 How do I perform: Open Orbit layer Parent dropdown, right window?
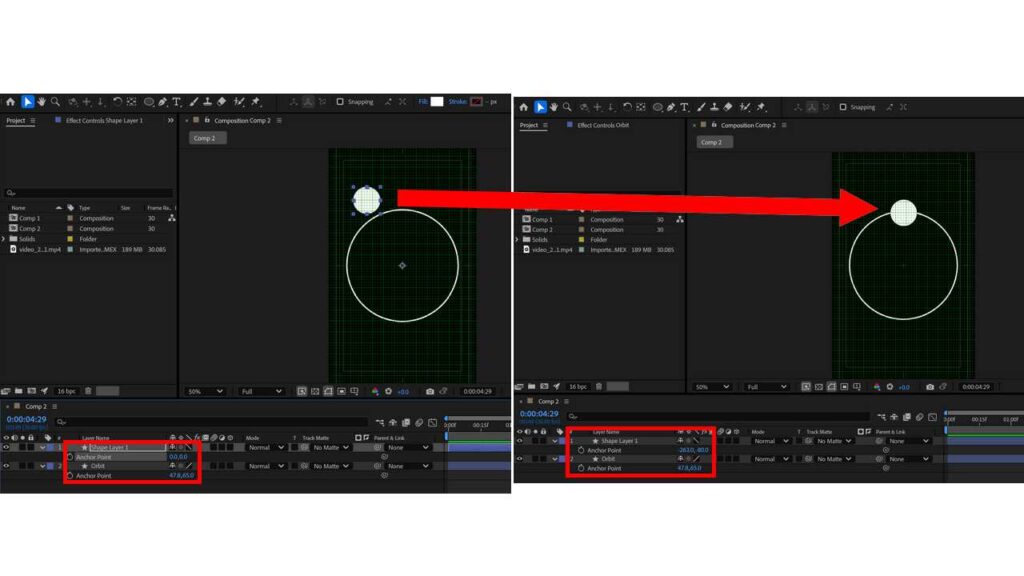tap(908, 459)
